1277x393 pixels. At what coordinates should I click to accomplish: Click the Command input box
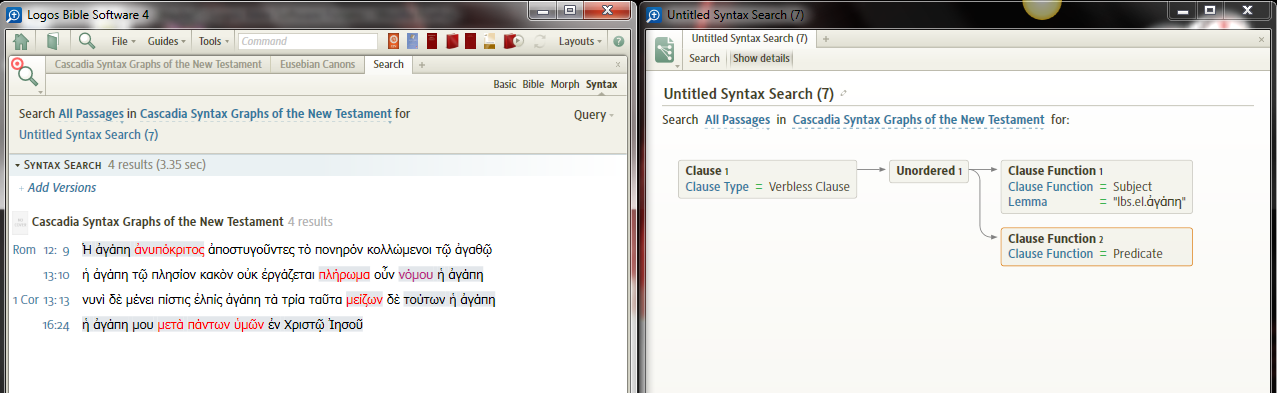point(309,41)
